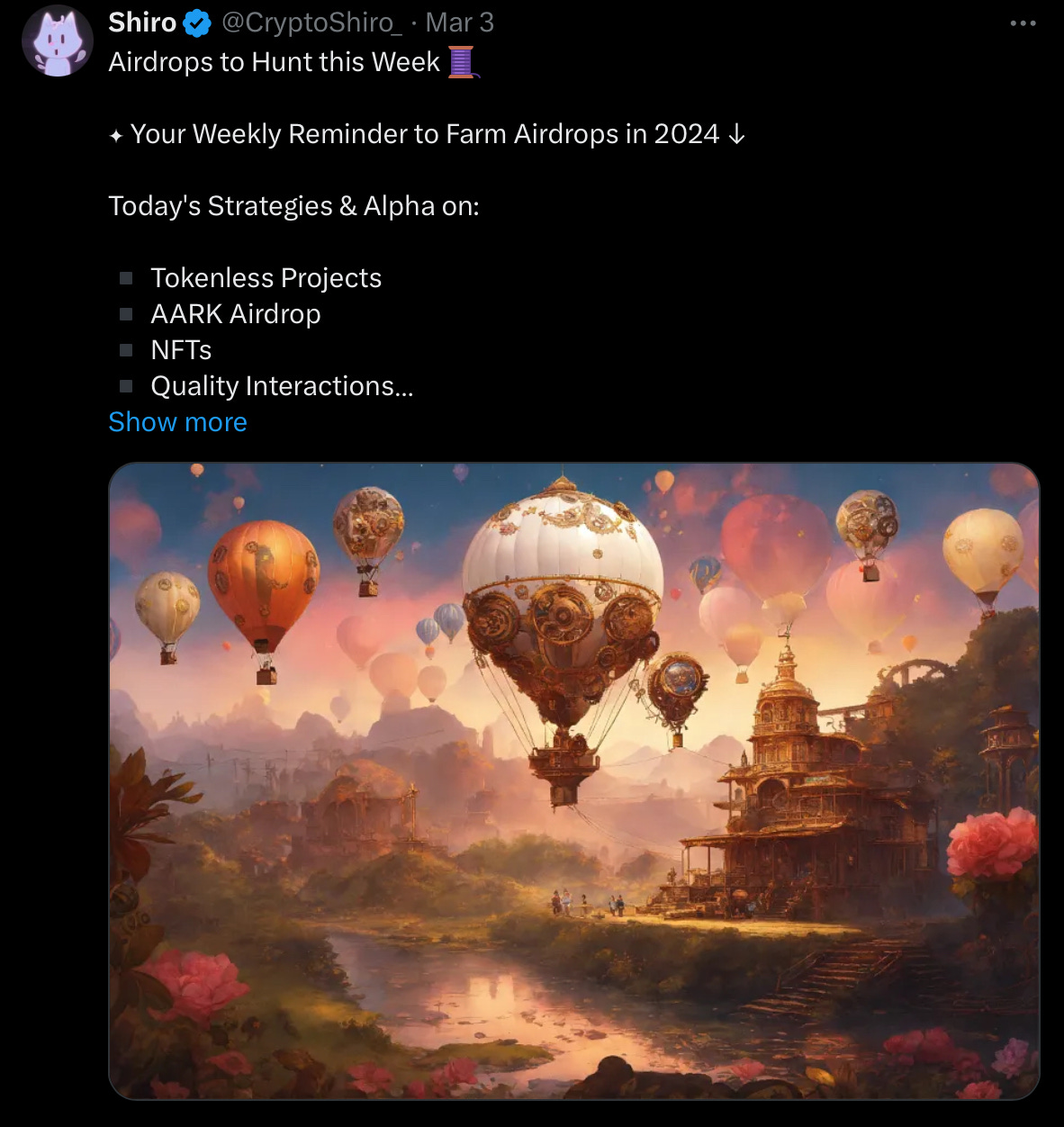Screen dimensions: 1064x1127
Task: Open the Shiro display name
Action: pos(142,23)
